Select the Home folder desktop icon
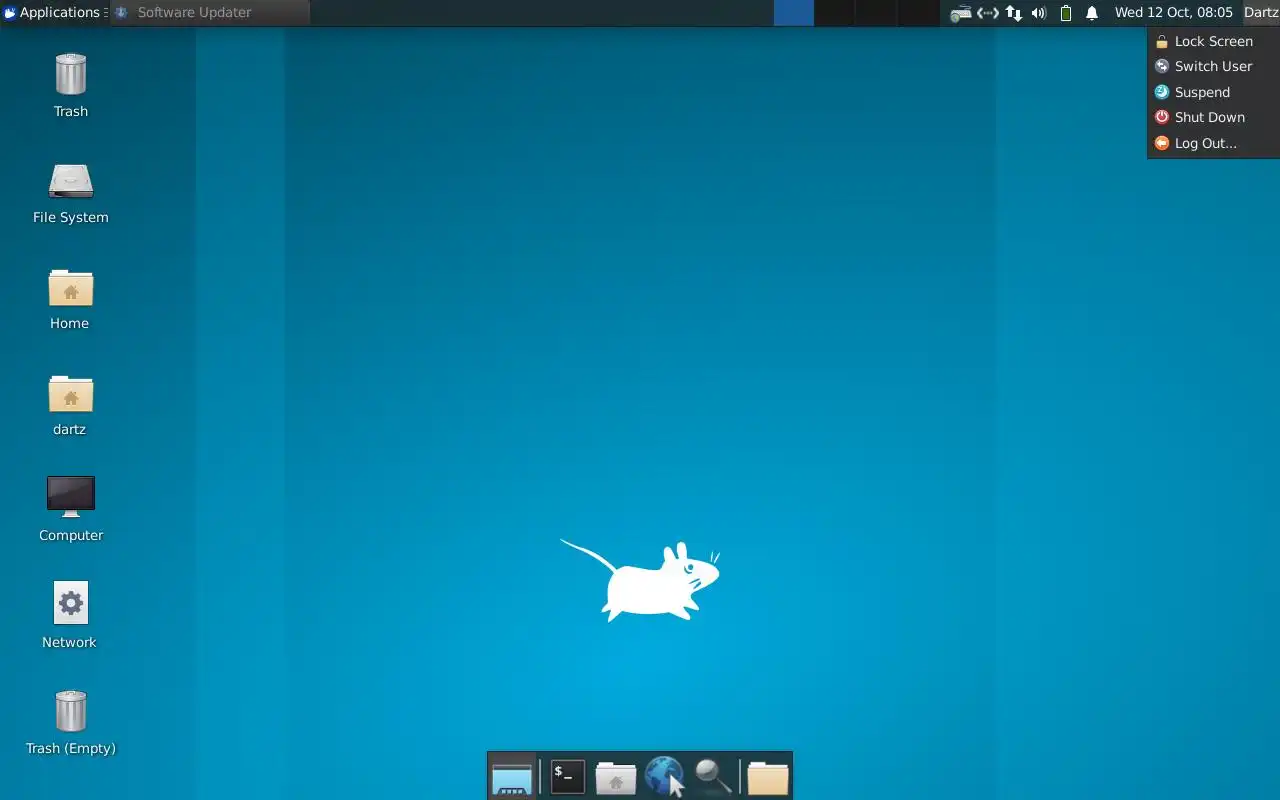This screenshot has height=800, width=1280. coord(70,298)
